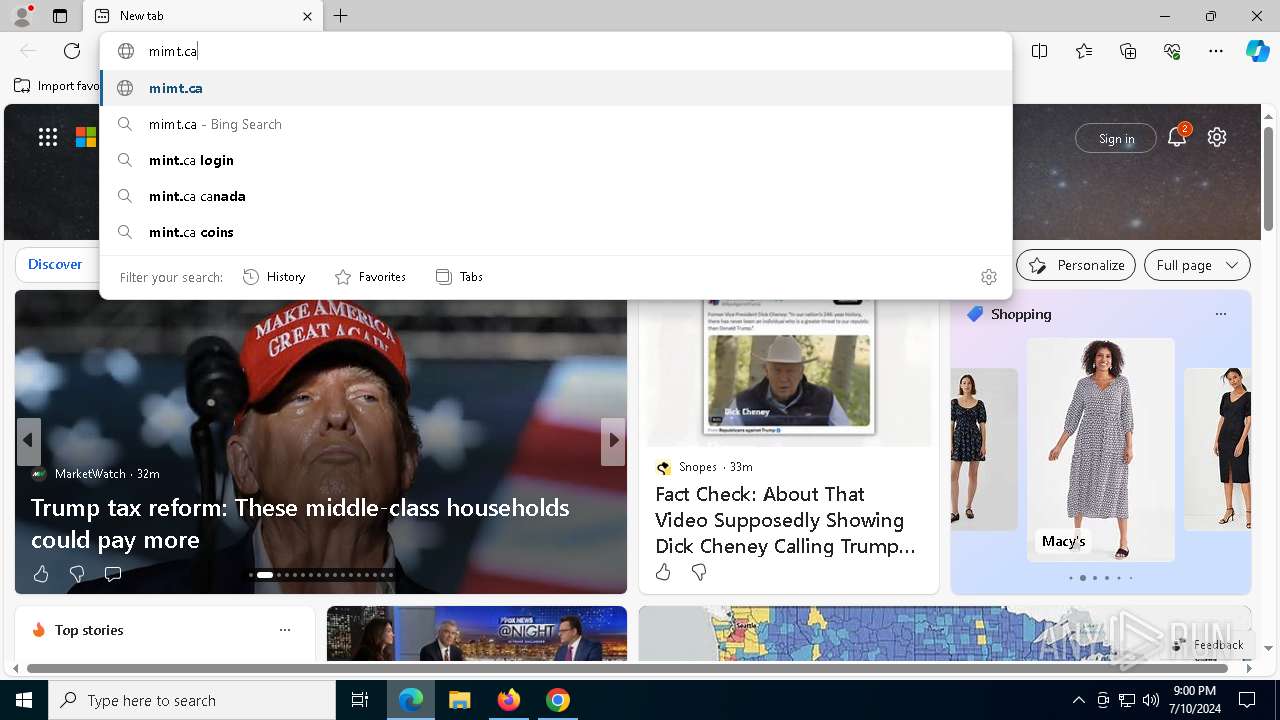The height and width of the screenshot is (720, 1280).
Task: Launch Chrome from the taskbar
Action: (x=558, y=700)
